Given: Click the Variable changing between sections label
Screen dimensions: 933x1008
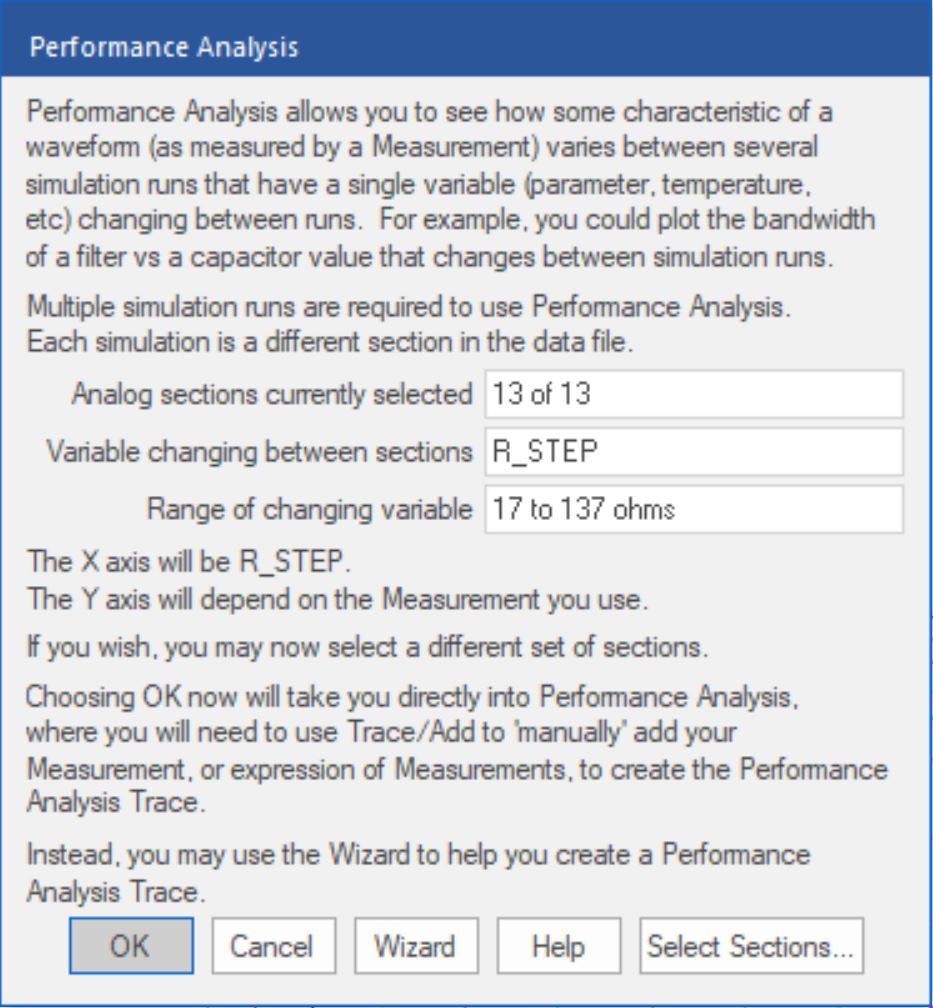Looking at the screenshot, I should click(259, 452).
